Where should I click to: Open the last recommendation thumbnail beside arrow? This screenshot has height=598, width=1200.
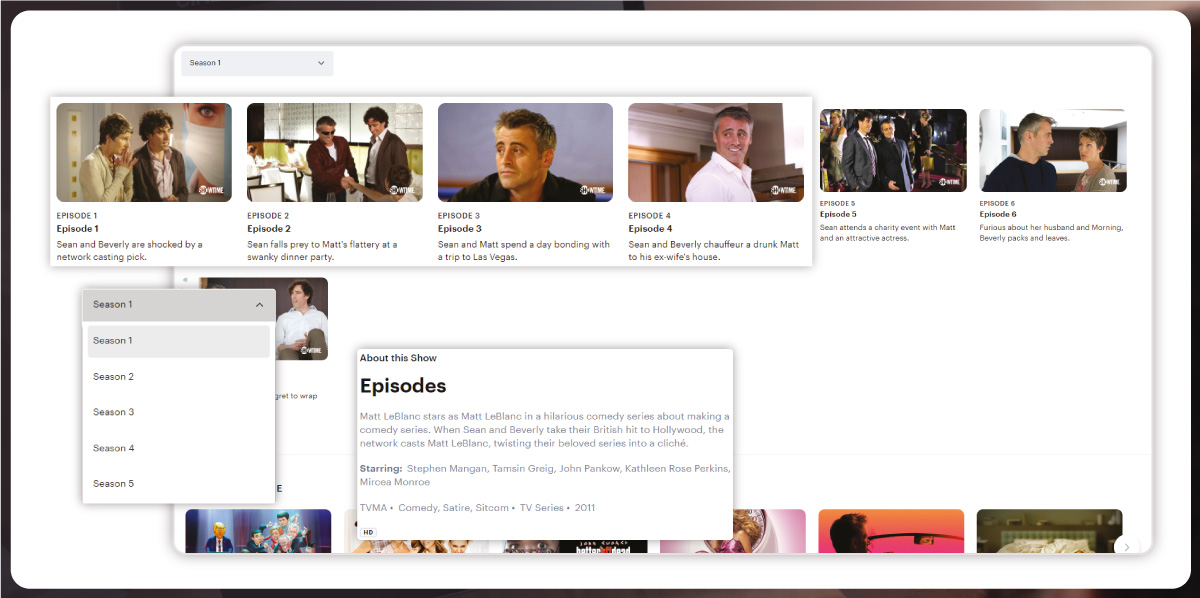coord(1049,531)
